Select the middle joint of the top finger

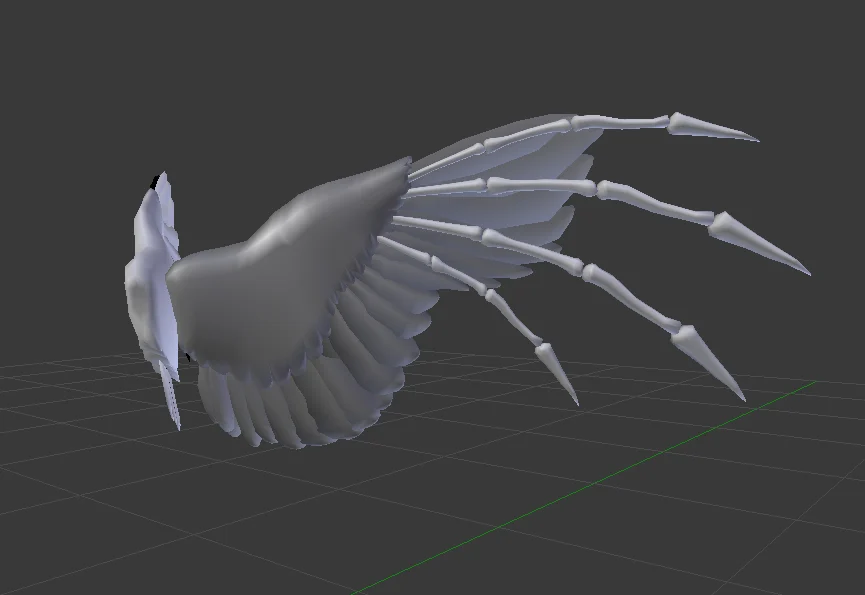pyautogui.click(x=574, y=122)
